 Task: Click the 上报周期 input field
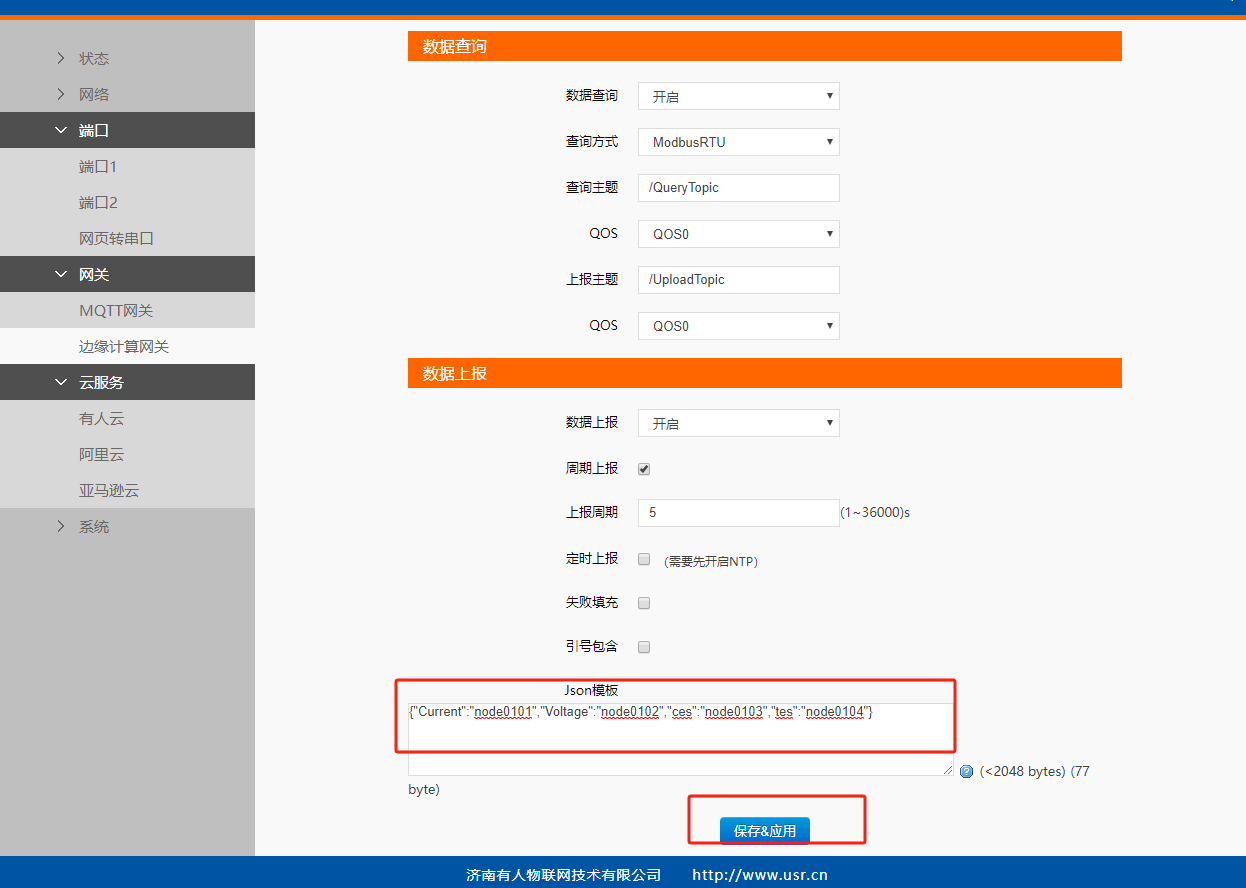coord(738,512)
